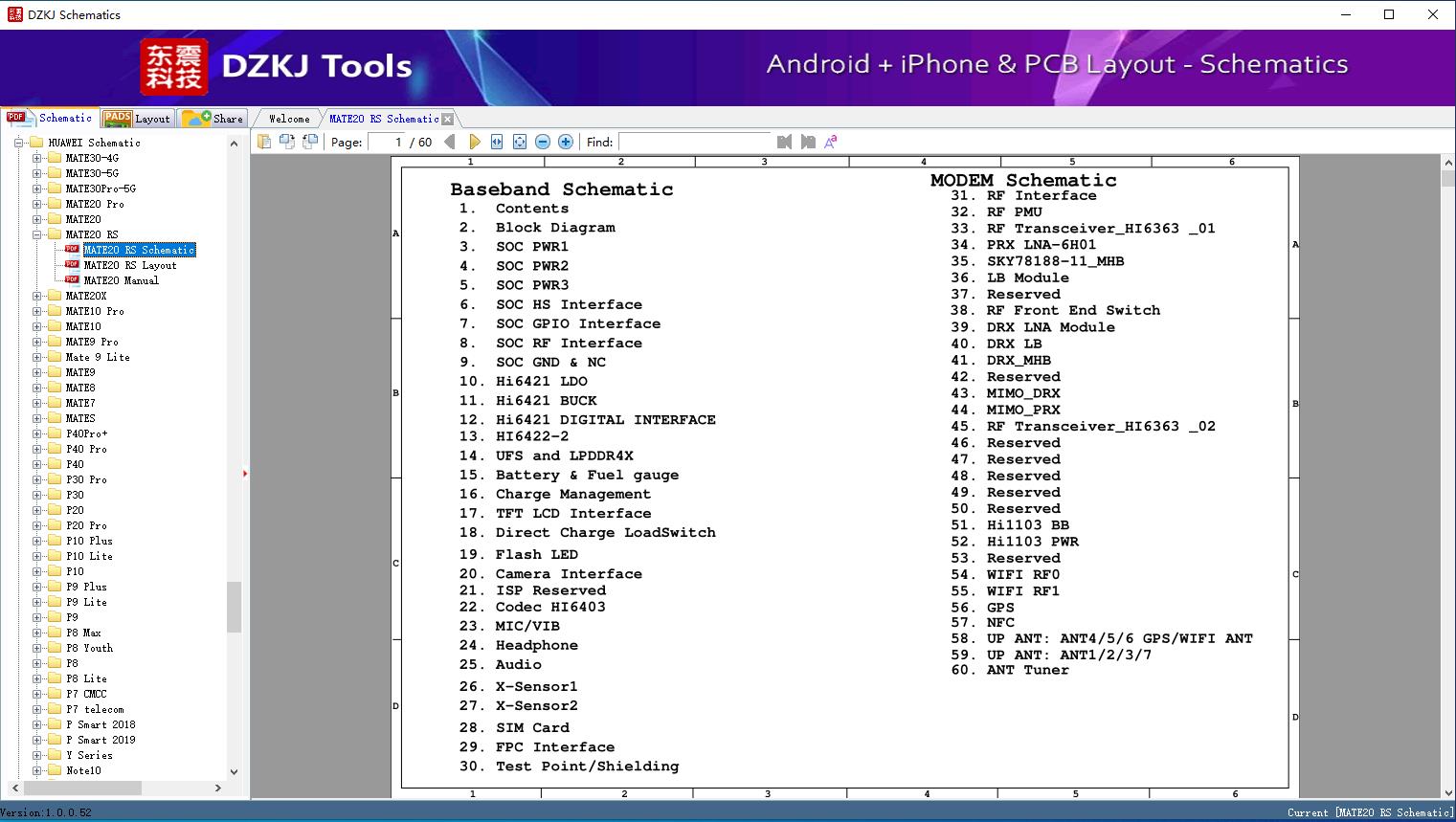Click the fit page width icon
Viewport: 1456px width, 822px height.
coord(497,142)
